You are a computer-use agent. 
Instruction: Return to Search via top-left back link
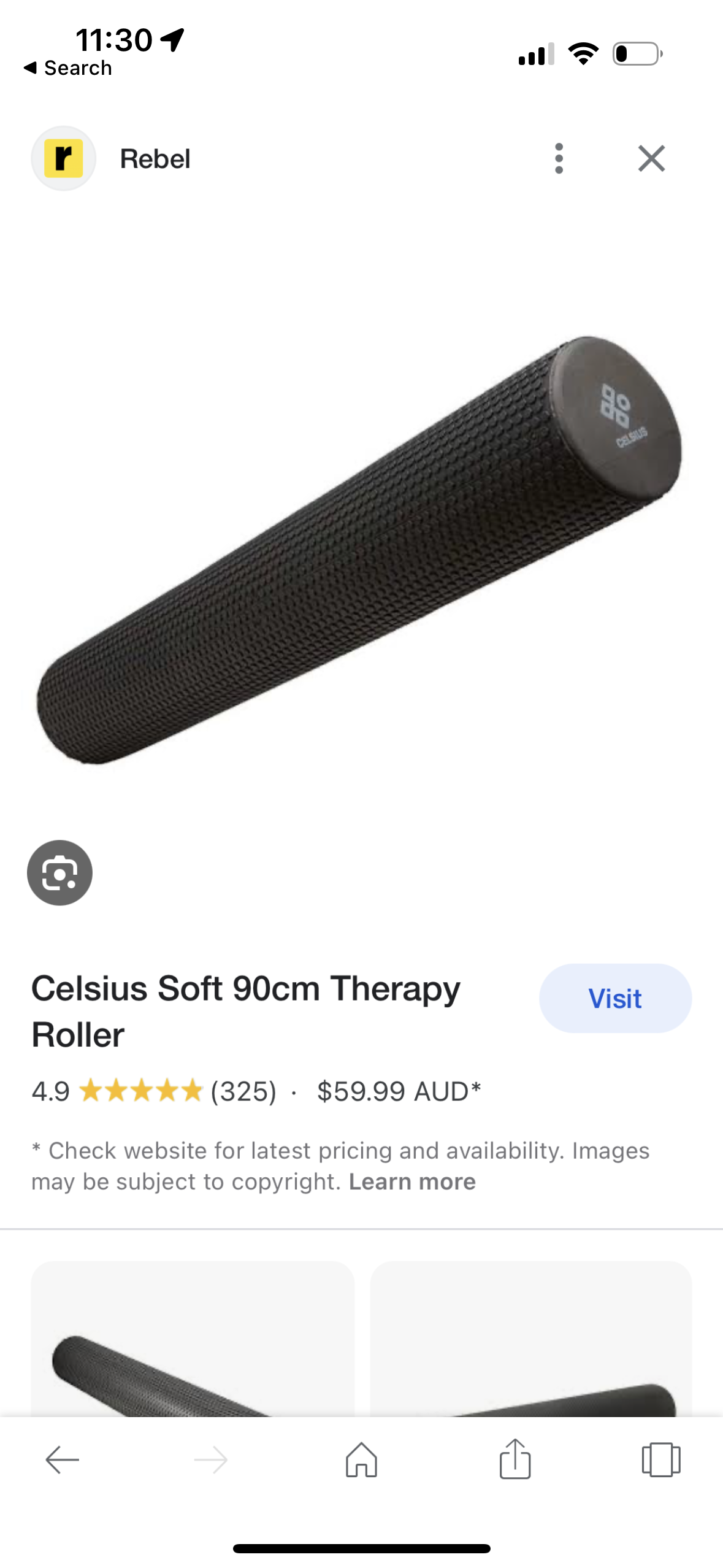67,67
